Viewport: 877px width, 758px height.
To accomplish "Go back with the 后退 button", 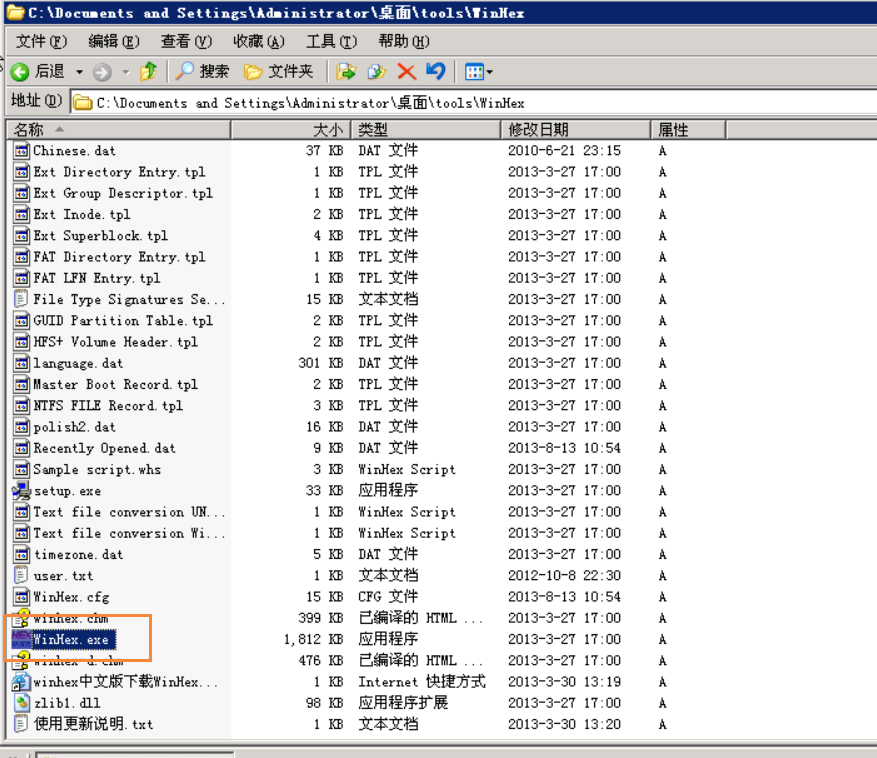I will [x=38, y=72].
